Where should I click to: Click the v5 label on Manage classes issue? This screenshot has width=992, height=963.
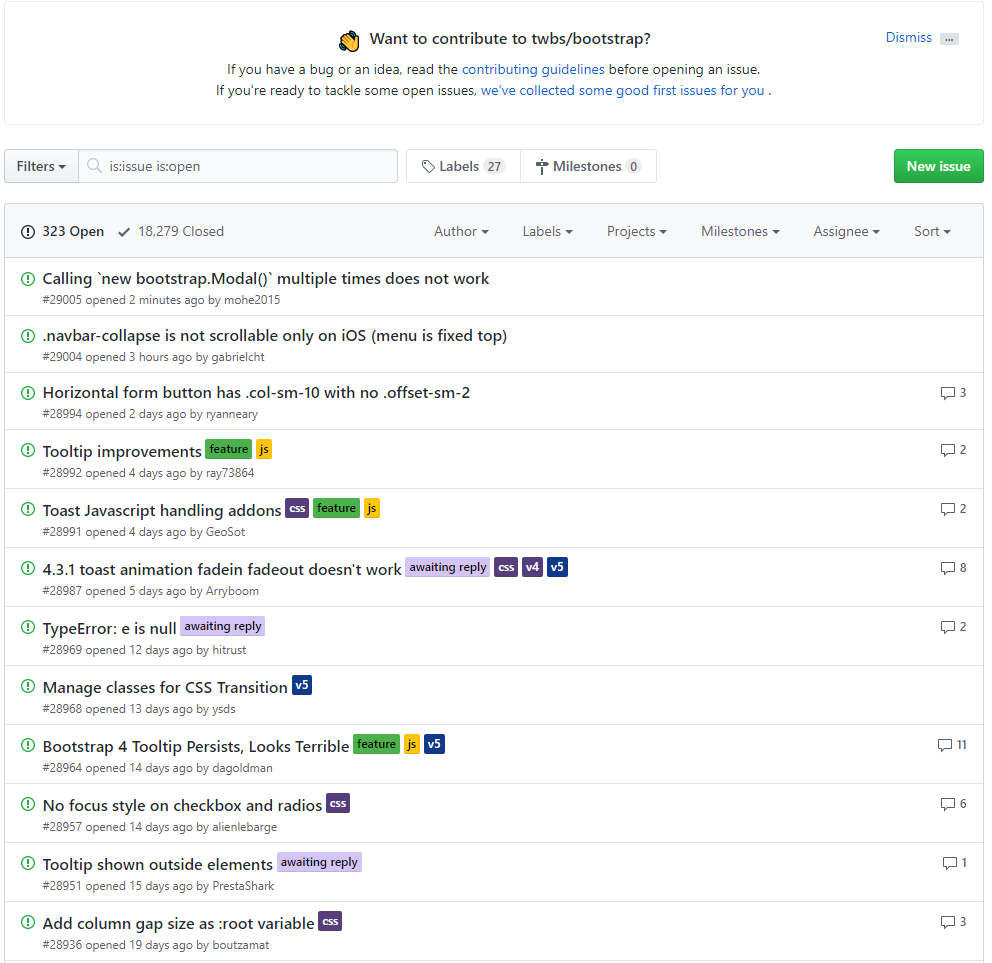coord(302,685)
